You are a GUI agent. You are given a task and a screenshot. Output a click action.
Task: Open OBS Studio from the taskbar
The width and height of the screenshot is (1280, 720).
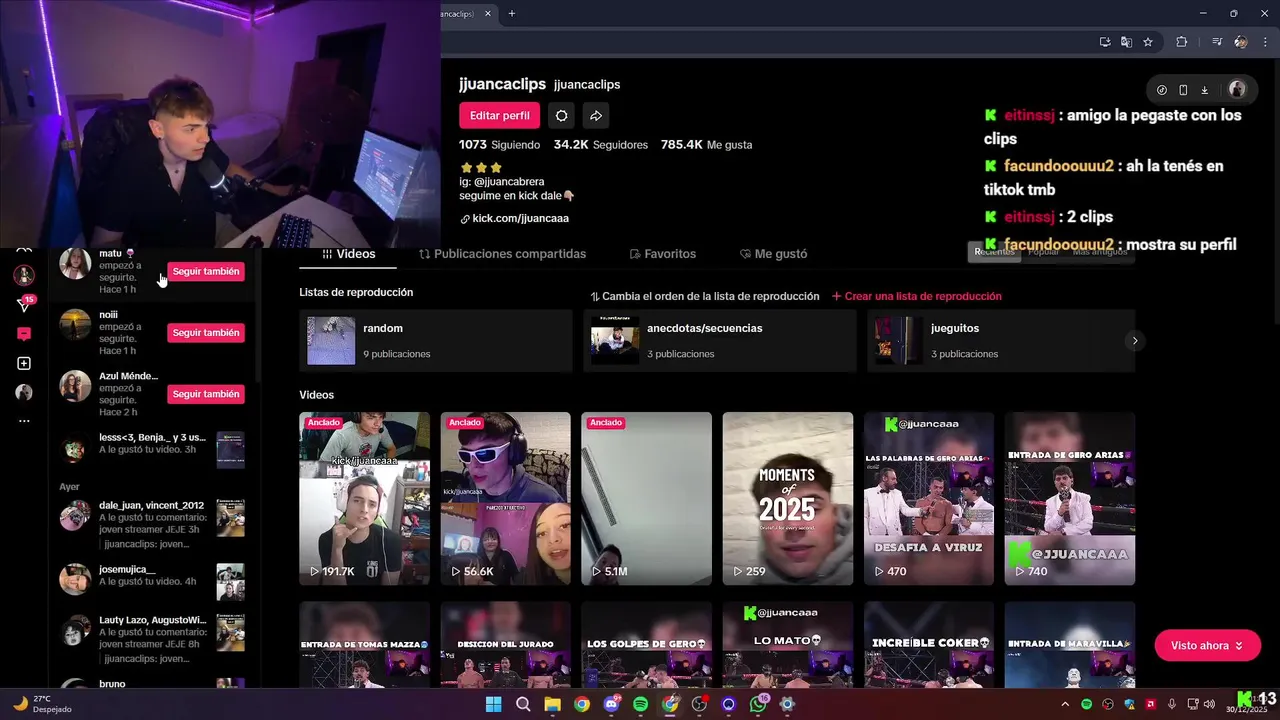pyautogui.click(x=699, y=704)
